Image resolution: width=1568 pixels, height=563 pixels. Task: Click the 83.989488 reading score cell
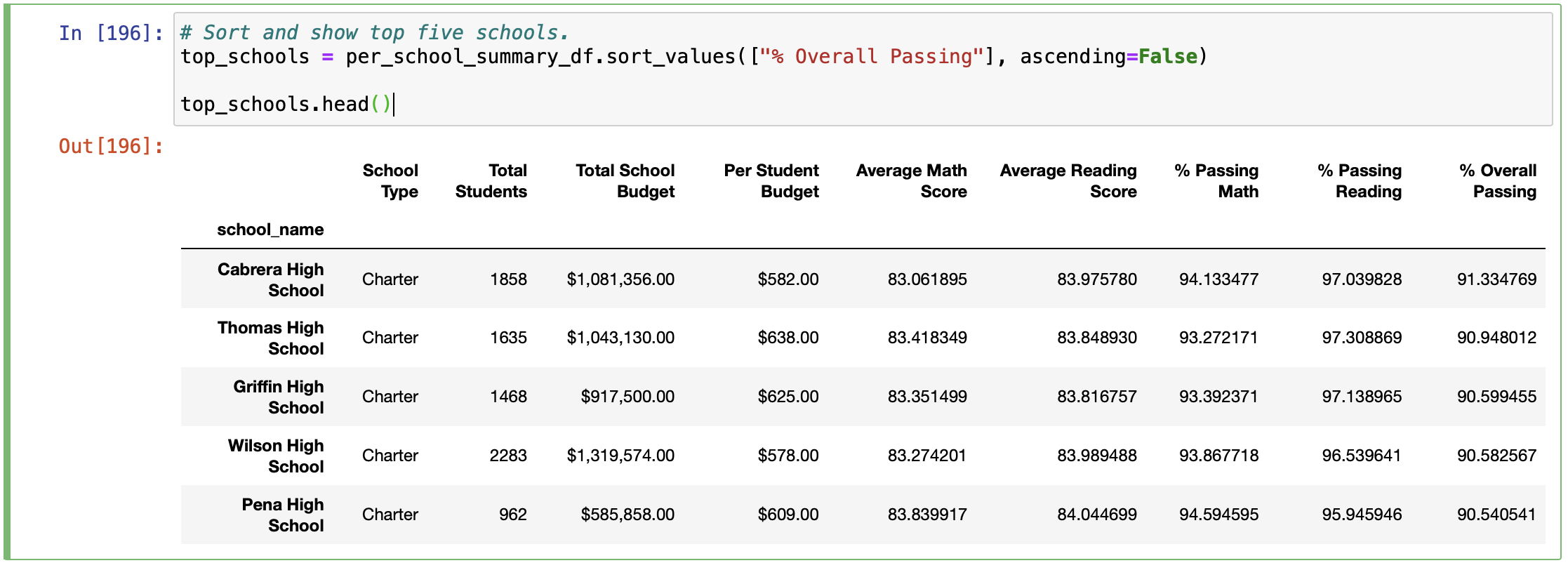(x=1097, y=456)
